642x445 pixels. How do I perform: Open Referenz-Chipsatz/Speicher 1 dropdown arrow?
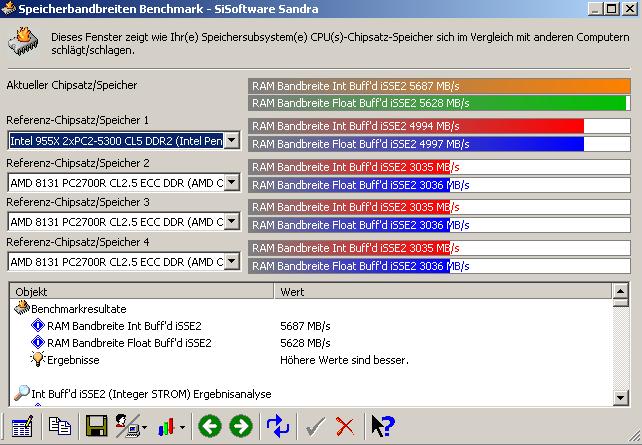click(x=232, y=140)
